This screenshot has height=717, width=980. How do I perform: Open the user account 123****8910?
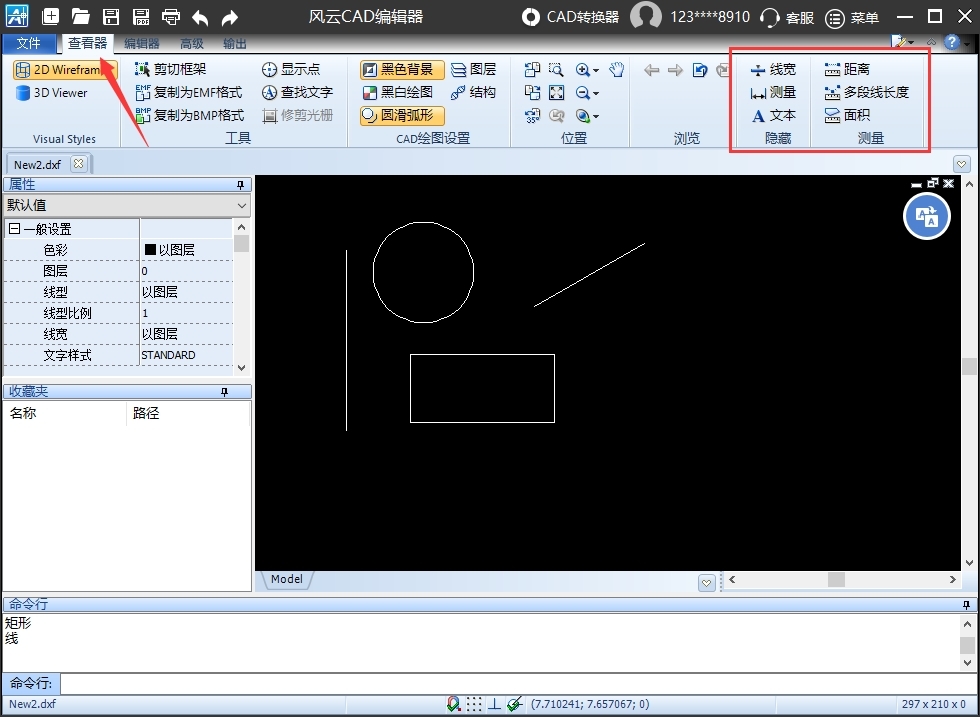(690, 16)
